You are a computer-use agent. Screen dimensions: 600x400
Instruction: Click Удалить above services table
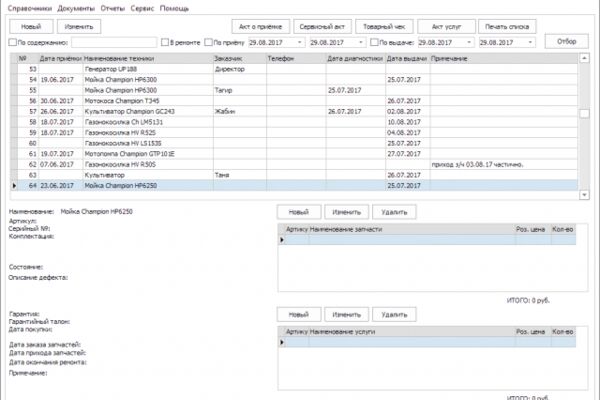[x=394, y=315]
